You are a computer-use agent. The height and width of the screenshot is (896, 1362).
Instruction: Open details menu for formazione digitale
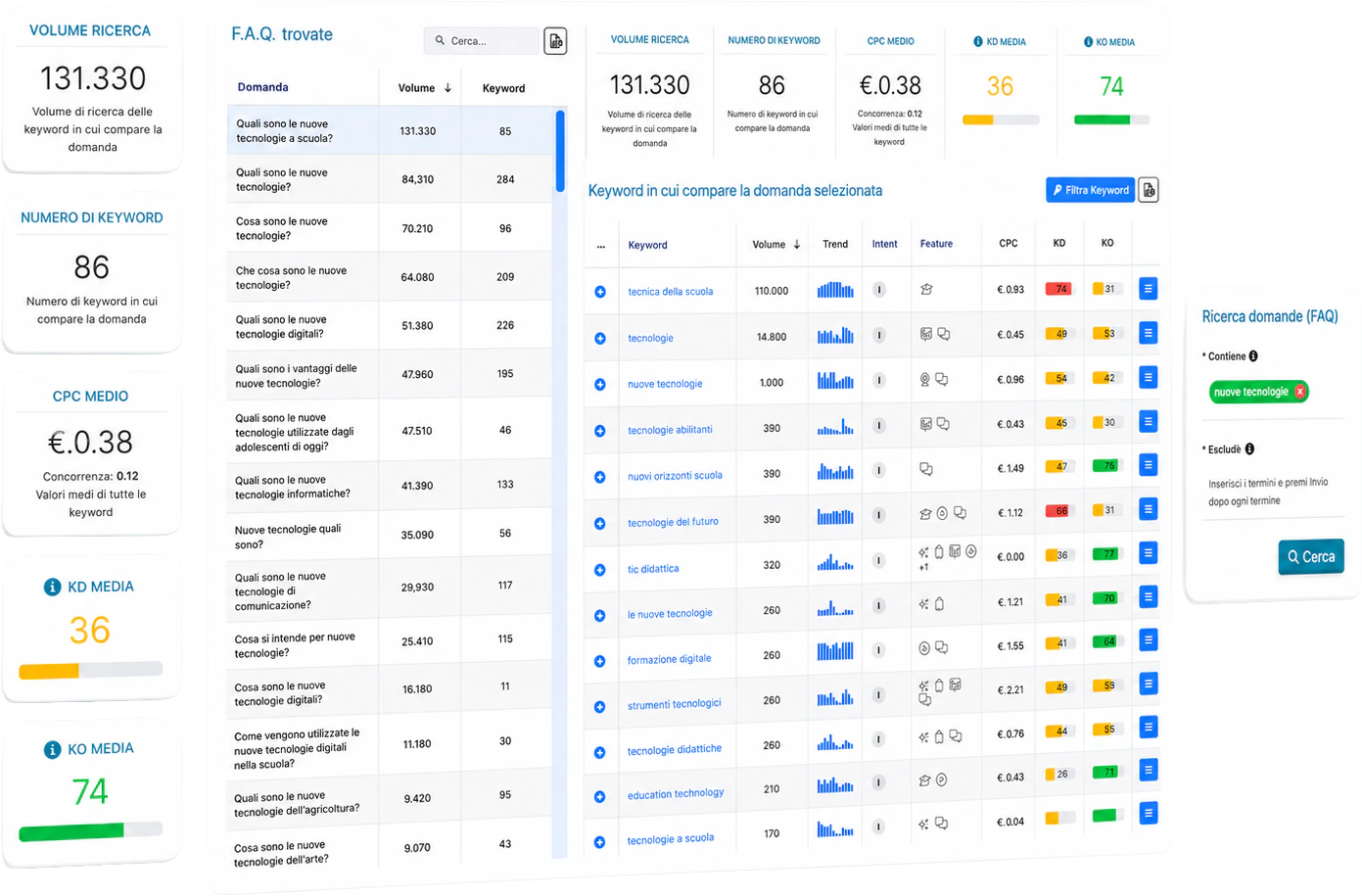[x=1149, y=640]
